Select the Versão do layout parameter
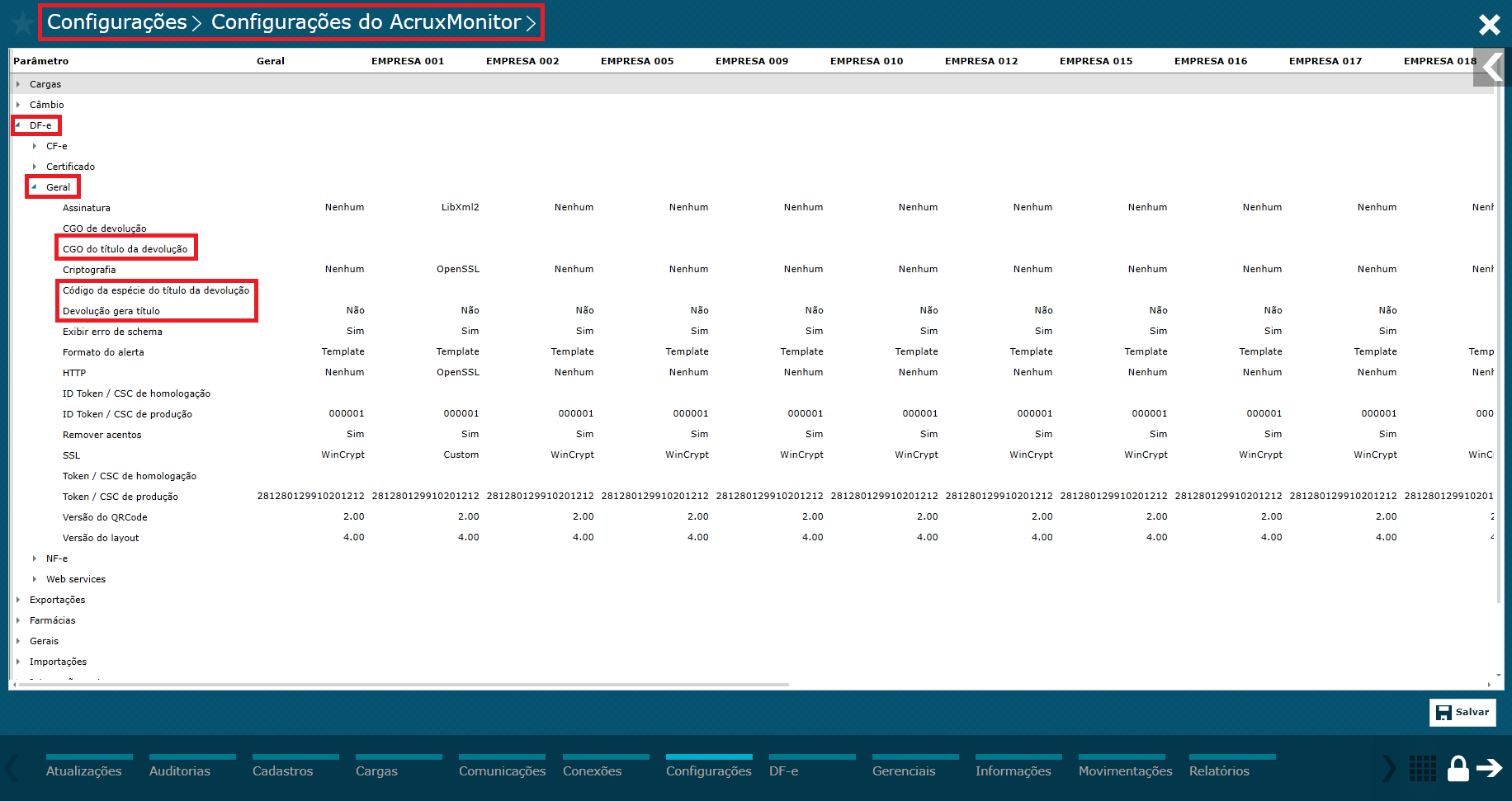Image resolution: width=1512 pixels, height=801 pixels. (101, 538)
